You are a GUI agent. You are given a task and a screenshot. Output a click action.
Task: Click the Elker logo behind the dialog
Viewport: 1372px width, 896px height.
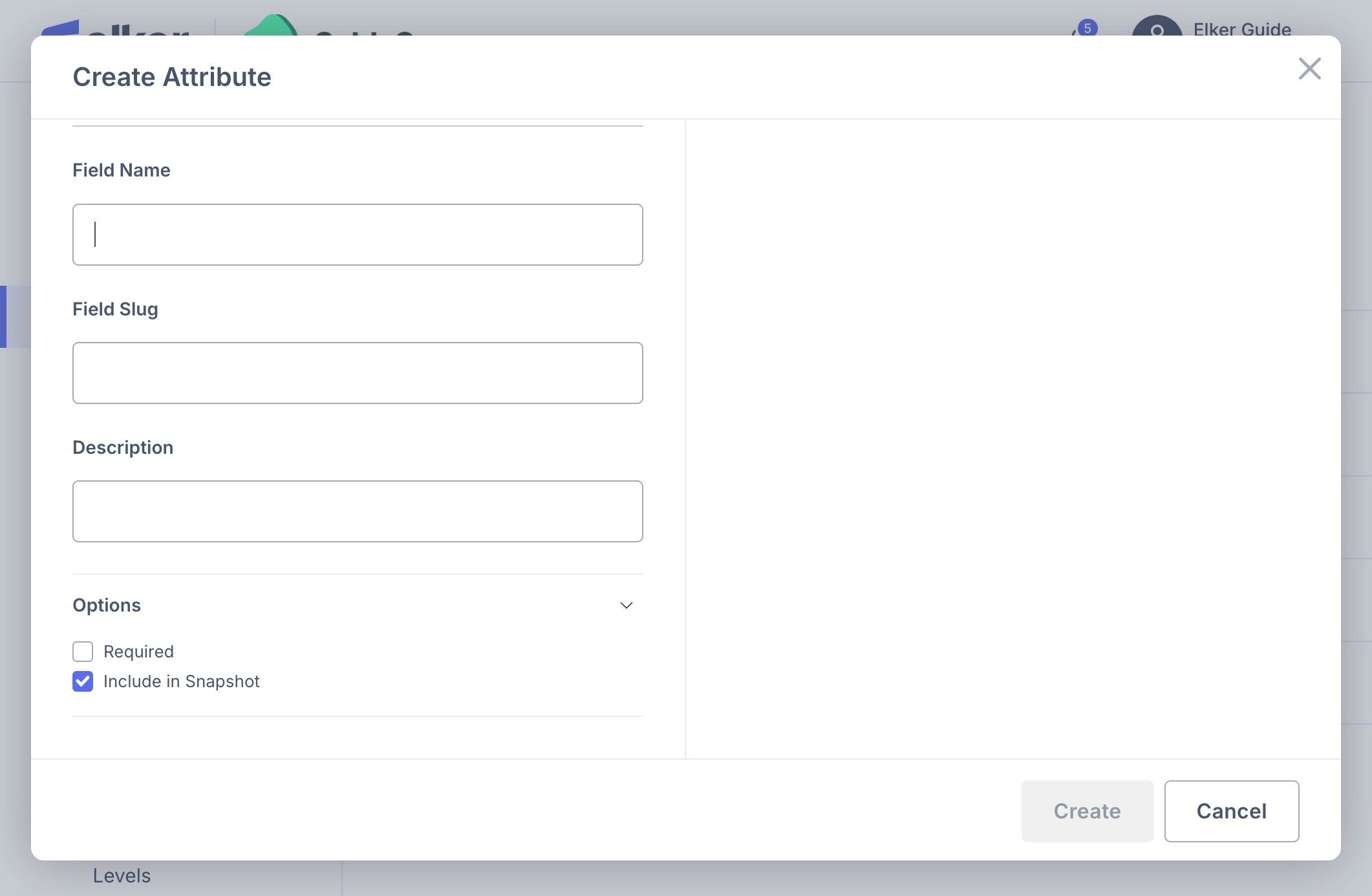[x=116, y=28]
